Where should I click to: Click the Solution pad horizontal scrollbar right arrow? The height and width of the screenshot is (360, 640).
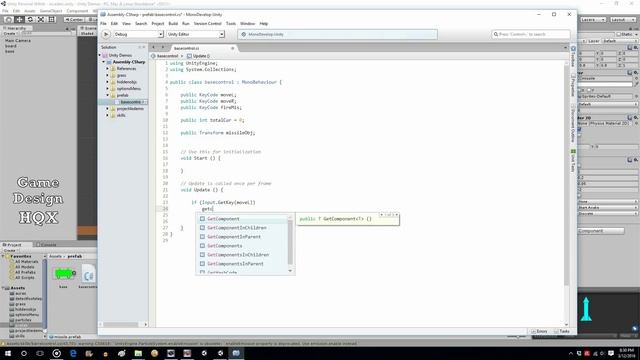tap(146, 324)
